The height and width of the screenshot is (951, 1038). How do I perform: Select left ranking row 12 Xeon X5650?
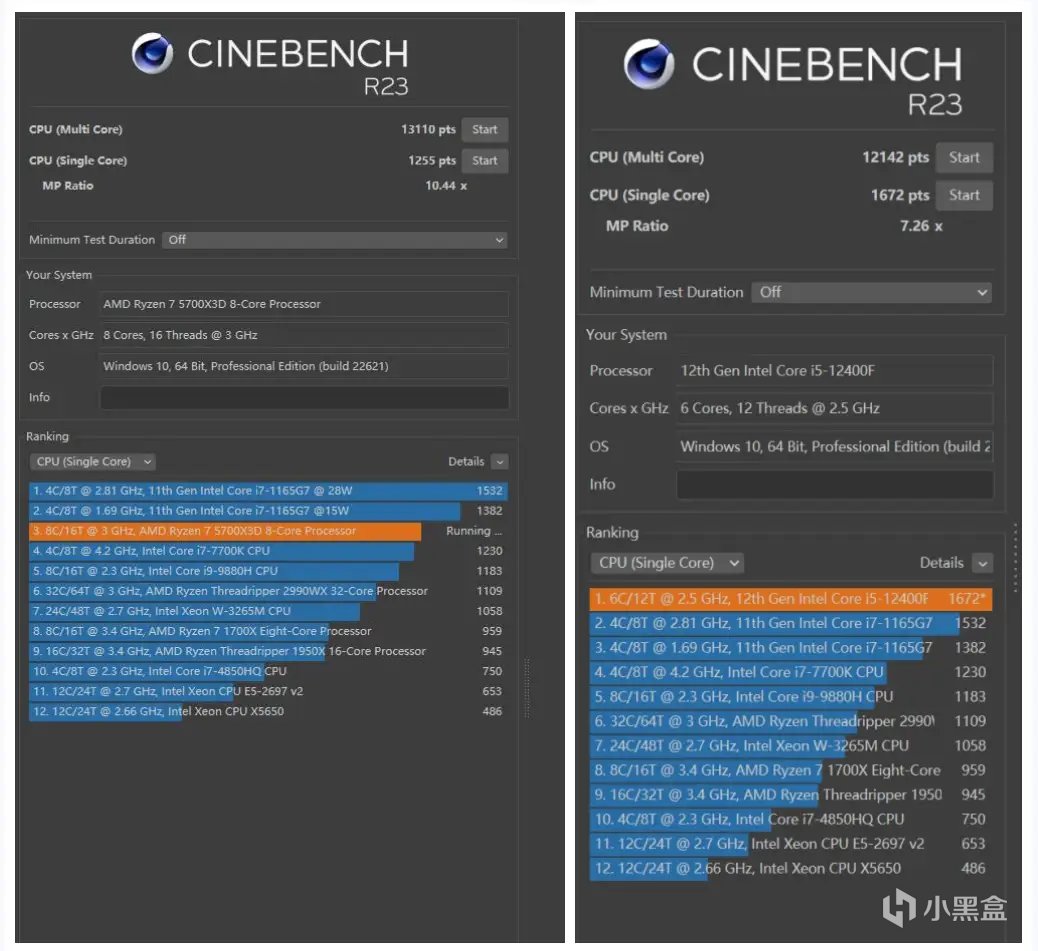pyautogui.click(x=268, y=711)
